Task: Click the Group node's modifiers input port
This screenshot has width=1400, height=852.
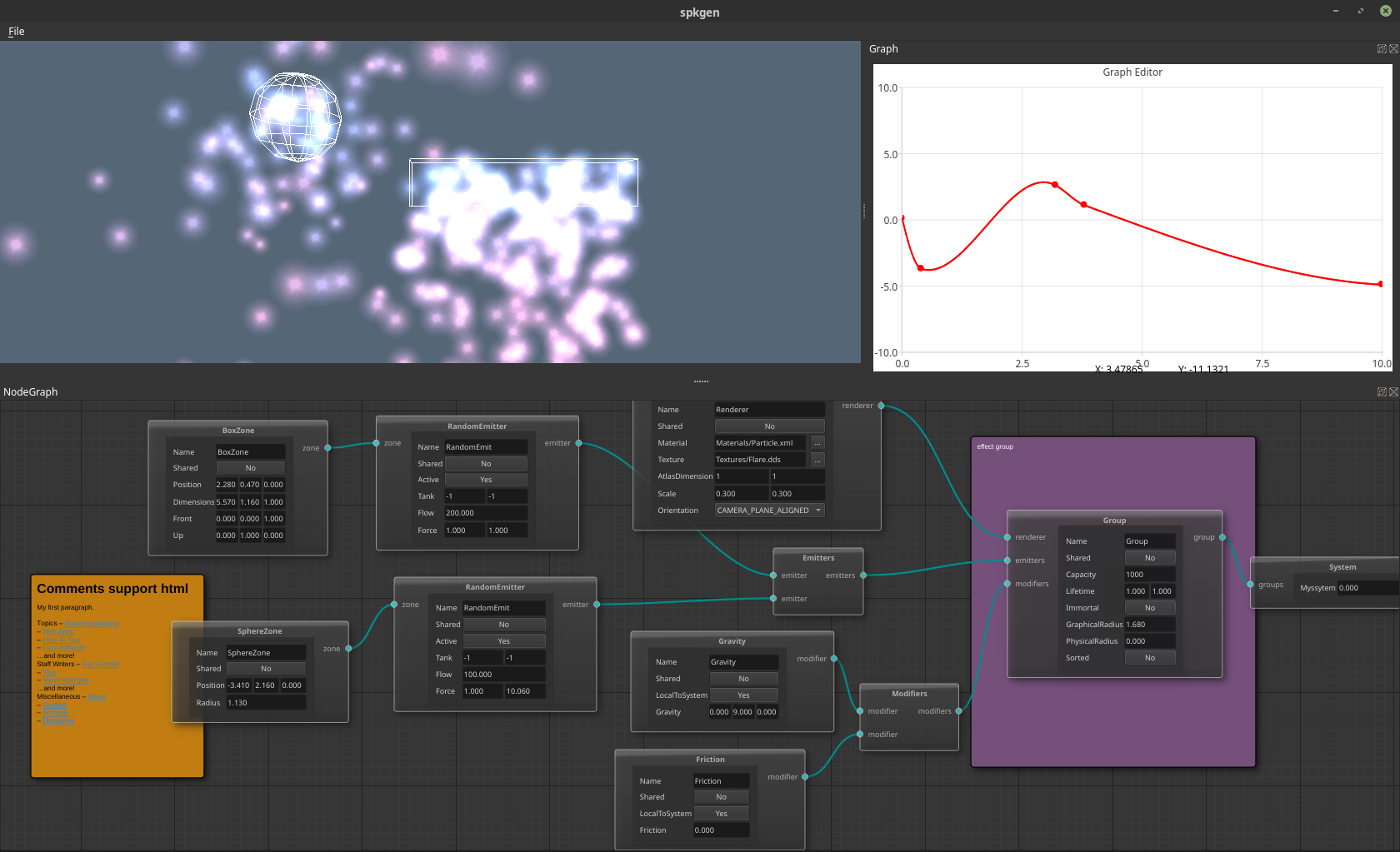Action: tap(1007, 584)
